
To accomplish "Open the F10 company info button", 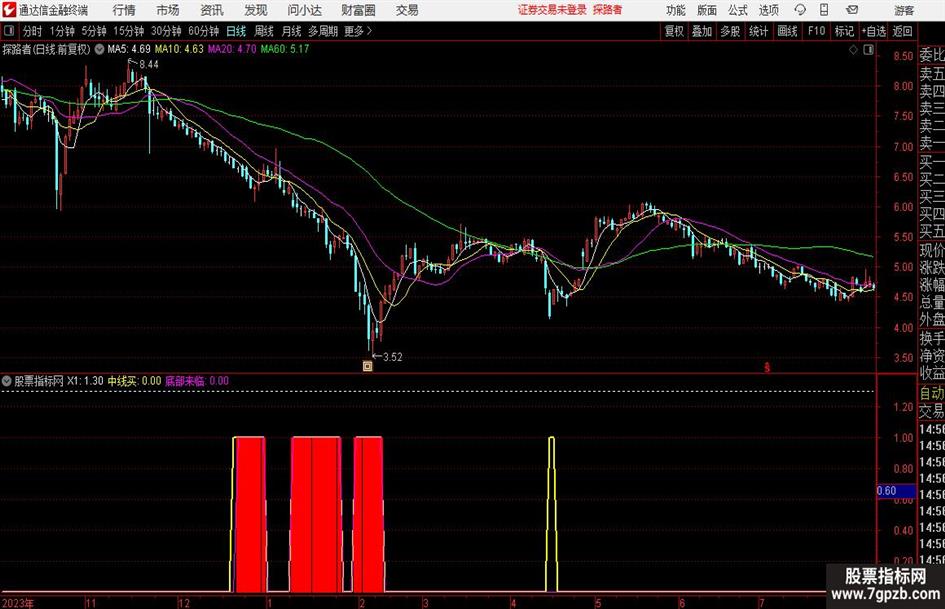I will click(x=816, y=31).
